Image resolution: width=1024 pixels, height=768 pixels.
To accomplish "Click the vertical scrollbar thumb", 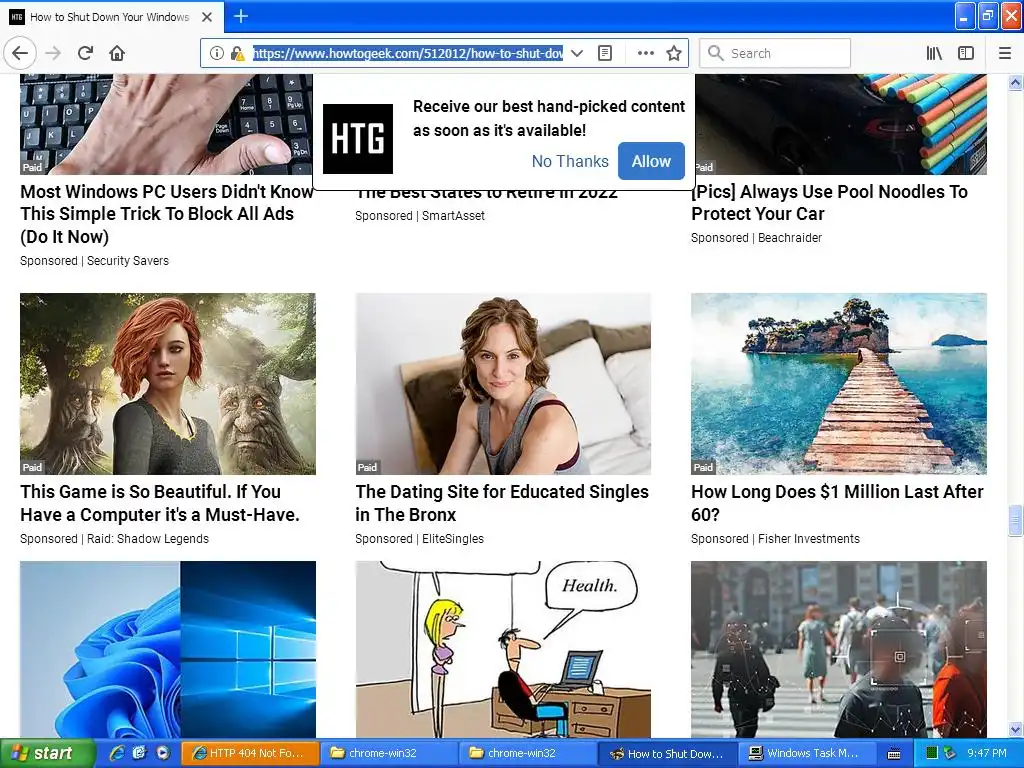I will (1015, 520).
